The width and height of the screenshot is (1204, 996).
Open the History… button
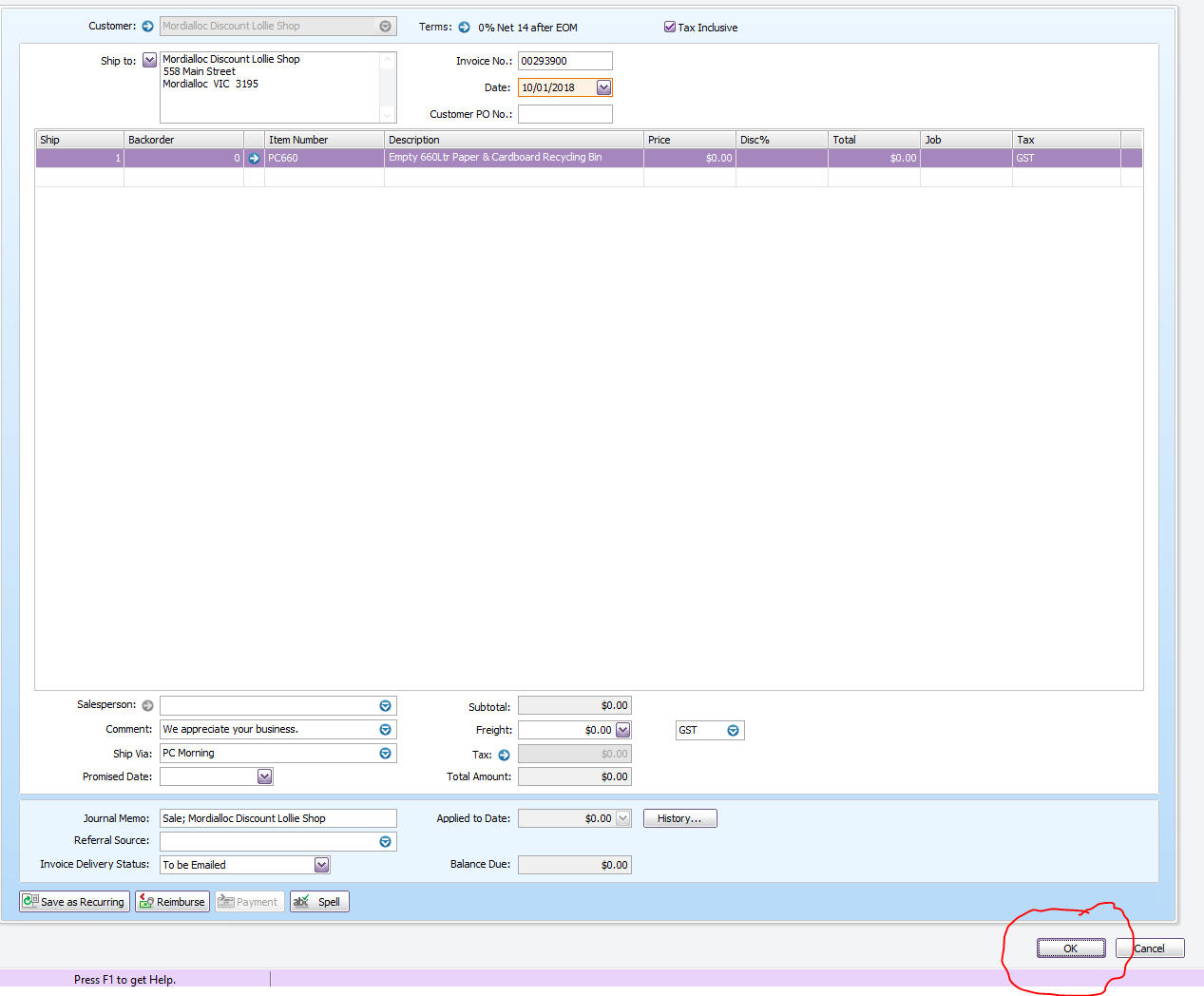[x=680, y=818]
